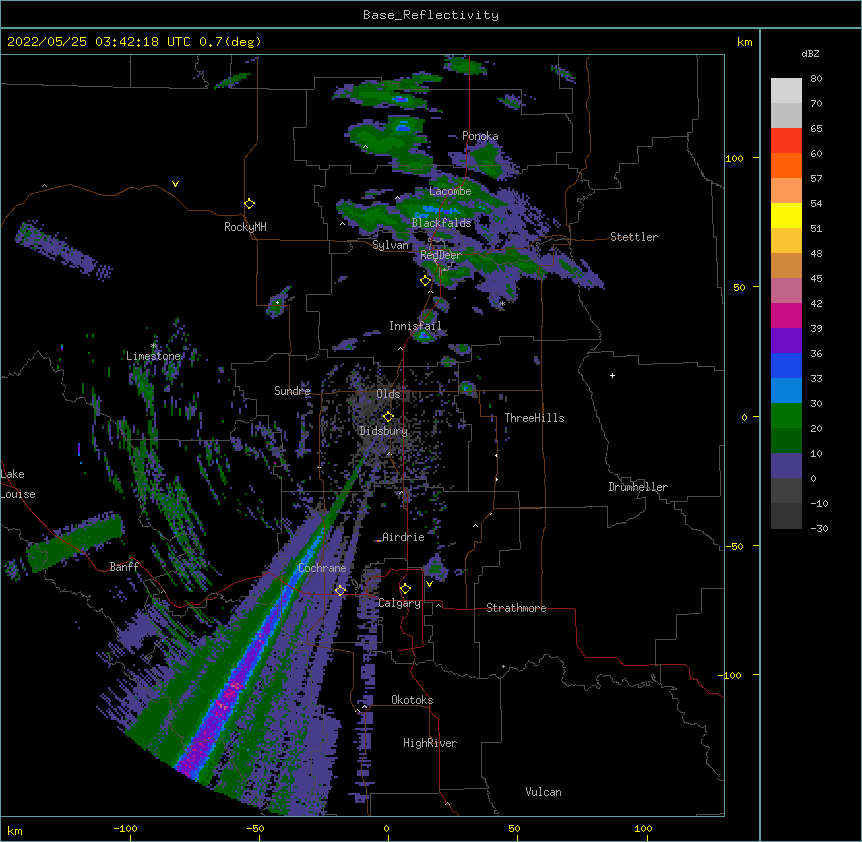
Task: Click the -50 tick on the bottom axis
Action: coord(255,828)
